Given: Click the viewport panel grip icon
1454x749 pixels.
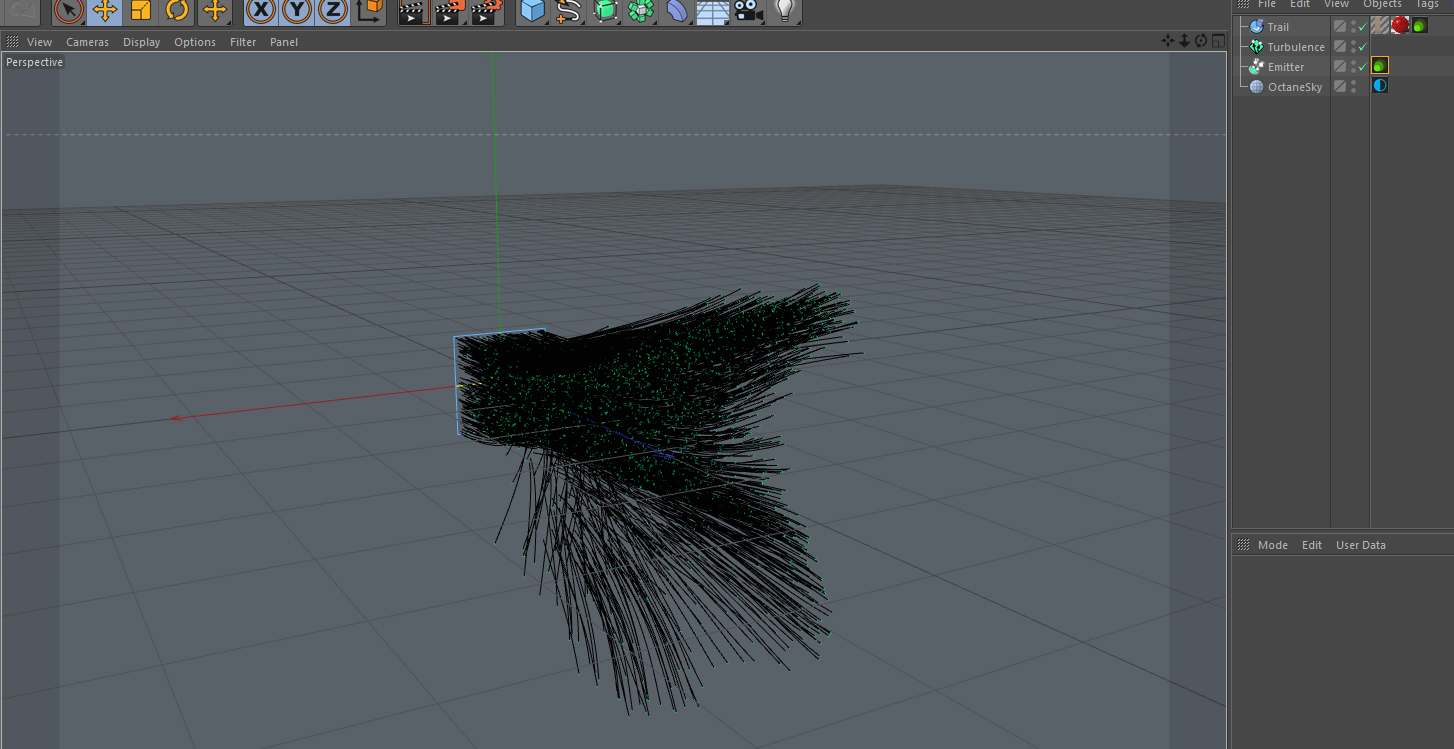Looking at the screenshot, I should coord(13,42).
